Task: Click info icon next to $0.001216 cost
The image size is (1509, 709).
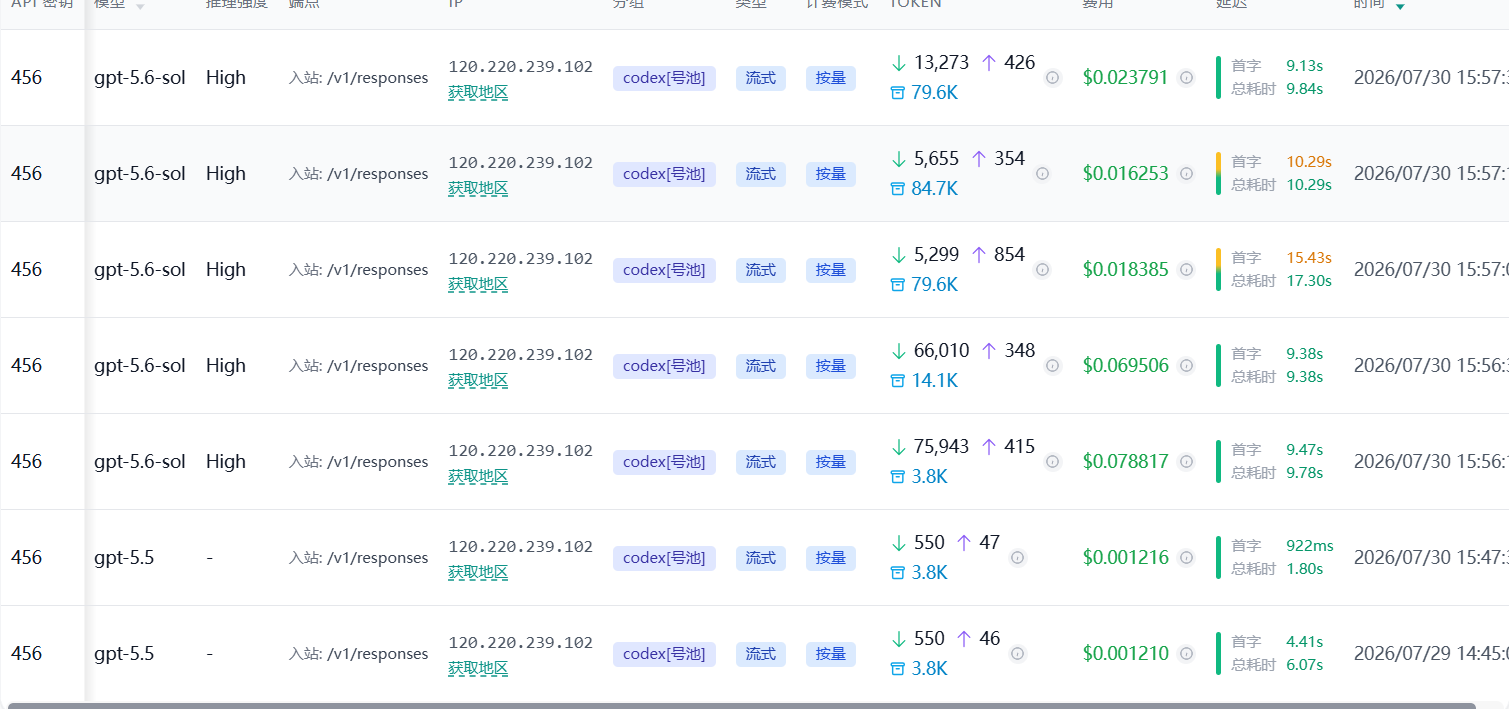Action: (x=1186, y=558)
